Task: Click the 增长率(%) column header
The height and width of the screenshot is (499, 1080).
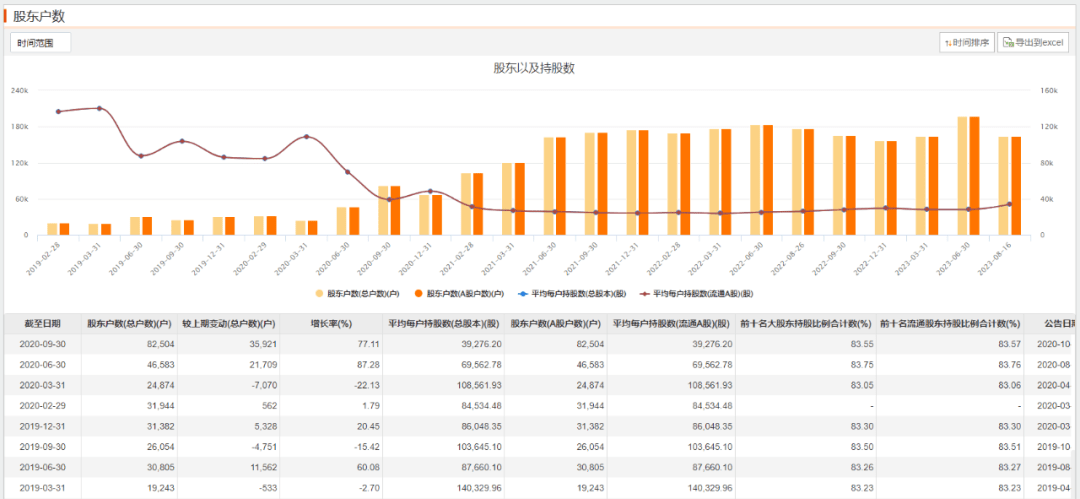Action: [x=331, y=324]
